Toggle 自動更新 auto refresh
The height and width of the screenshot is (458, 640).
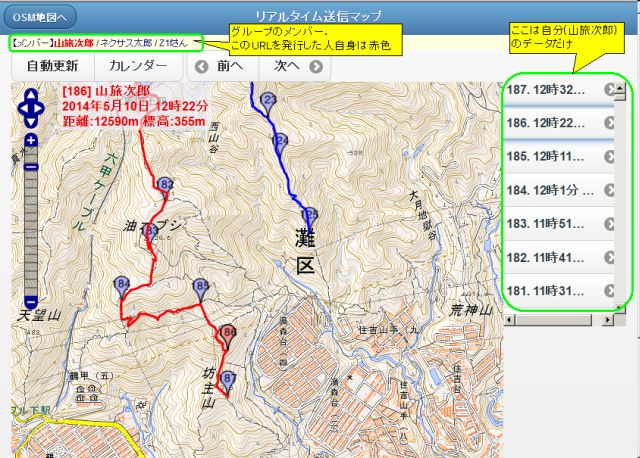tap(53, 66)
